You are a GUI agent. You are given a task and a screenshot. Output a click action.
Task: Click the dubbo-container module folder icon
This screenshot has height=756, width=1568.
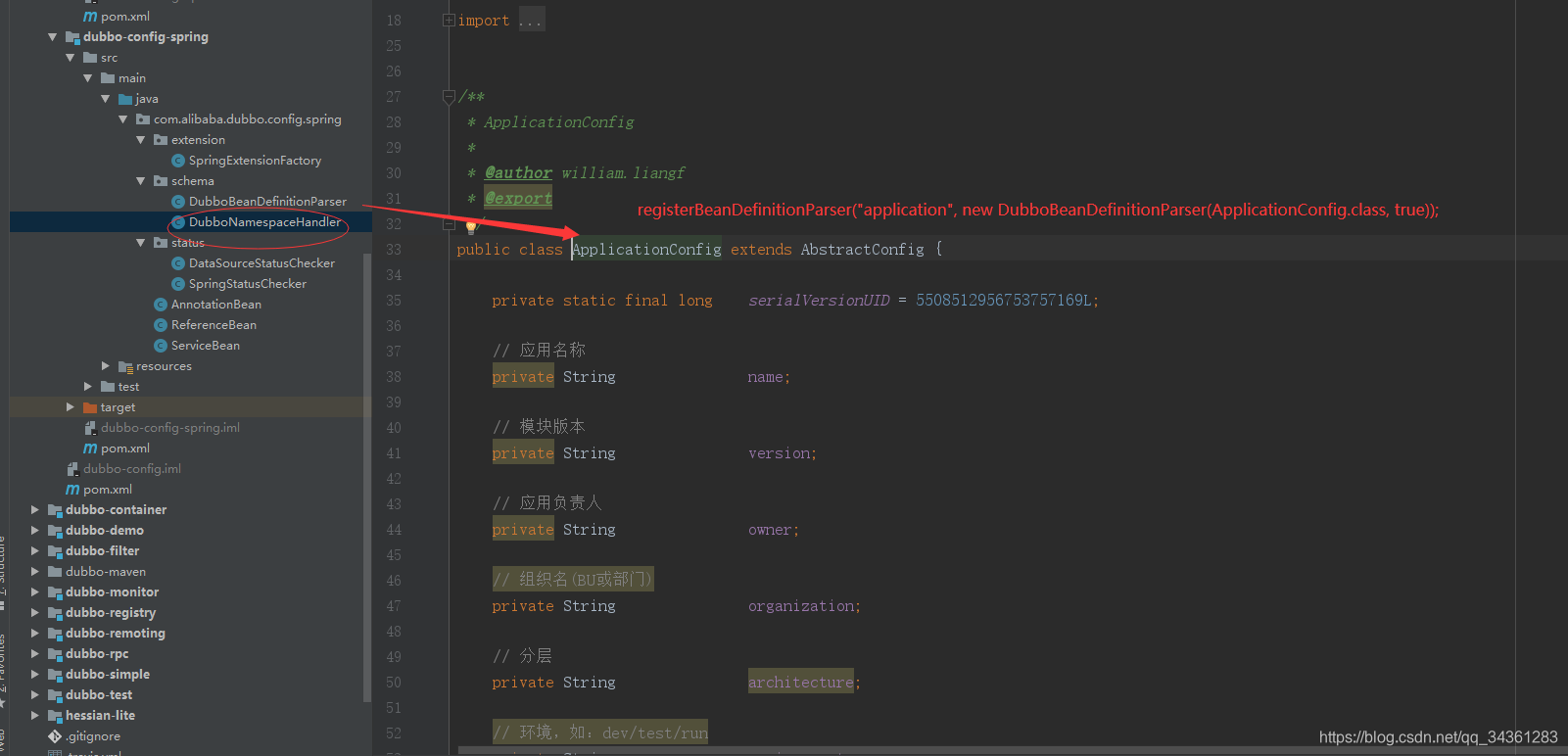[55, 510]
